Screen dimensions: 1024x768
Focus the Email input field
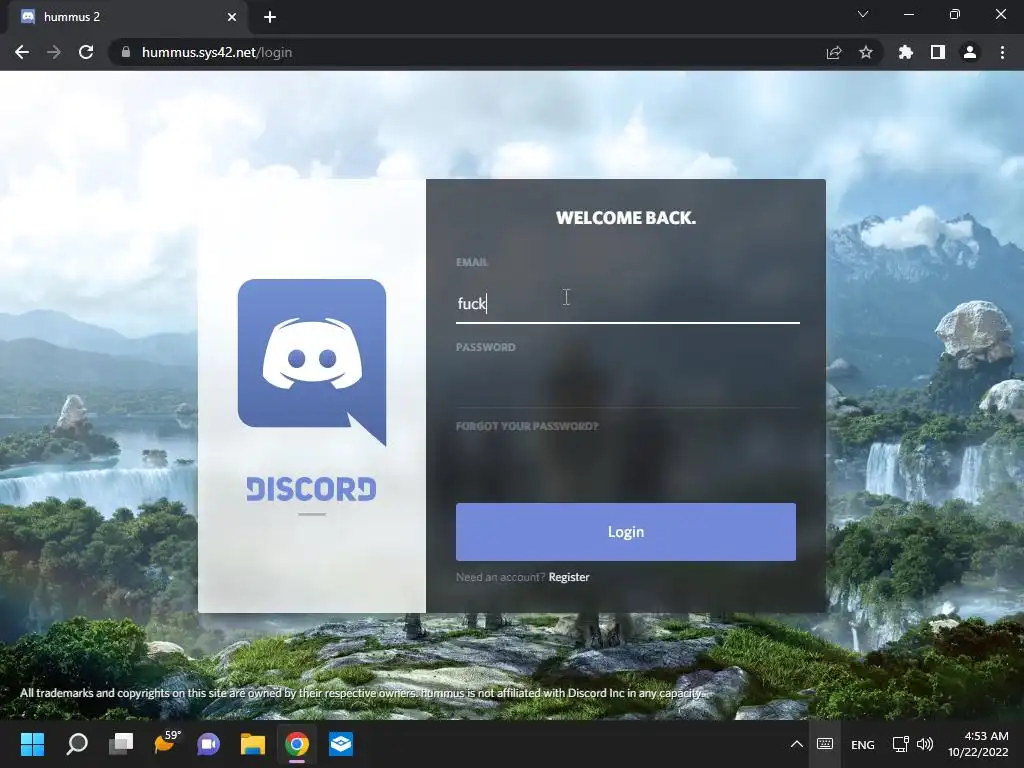coord(628,304)
